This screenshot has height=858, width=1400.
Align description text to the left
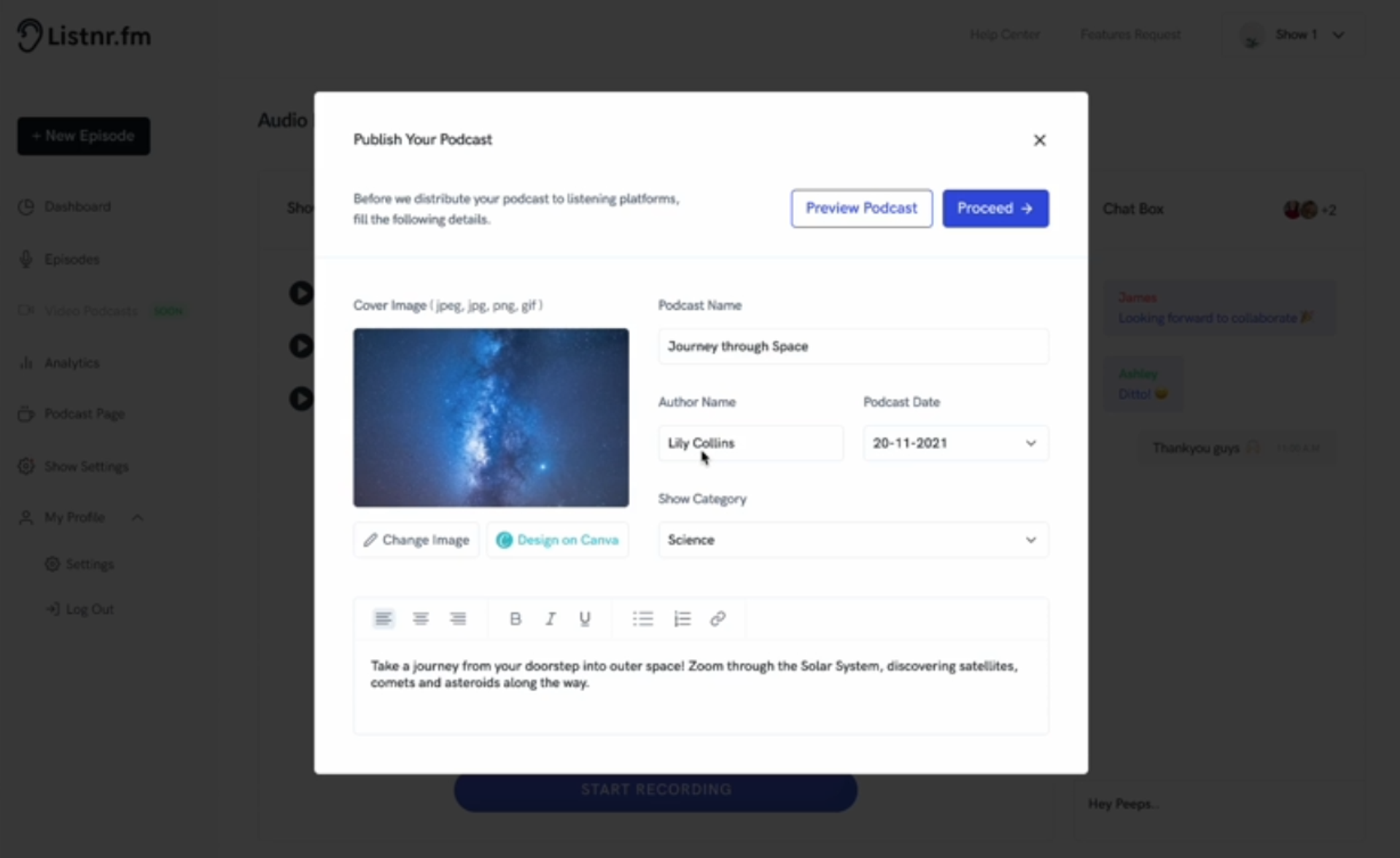pos(384,619)
